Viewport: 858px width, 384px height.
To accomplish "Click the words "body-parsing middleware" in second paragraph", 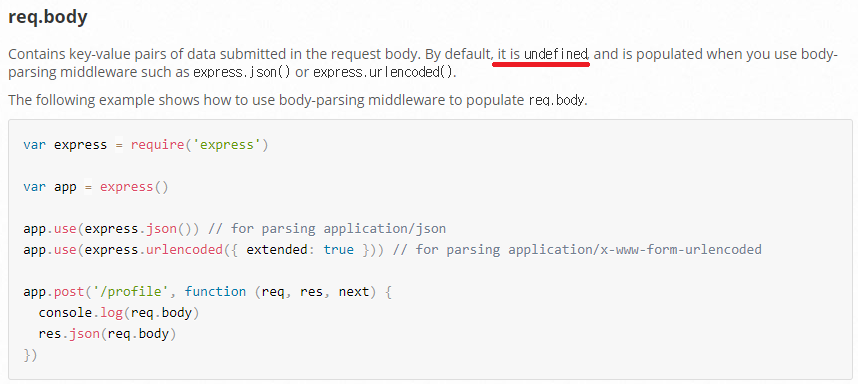I will 360,101.
